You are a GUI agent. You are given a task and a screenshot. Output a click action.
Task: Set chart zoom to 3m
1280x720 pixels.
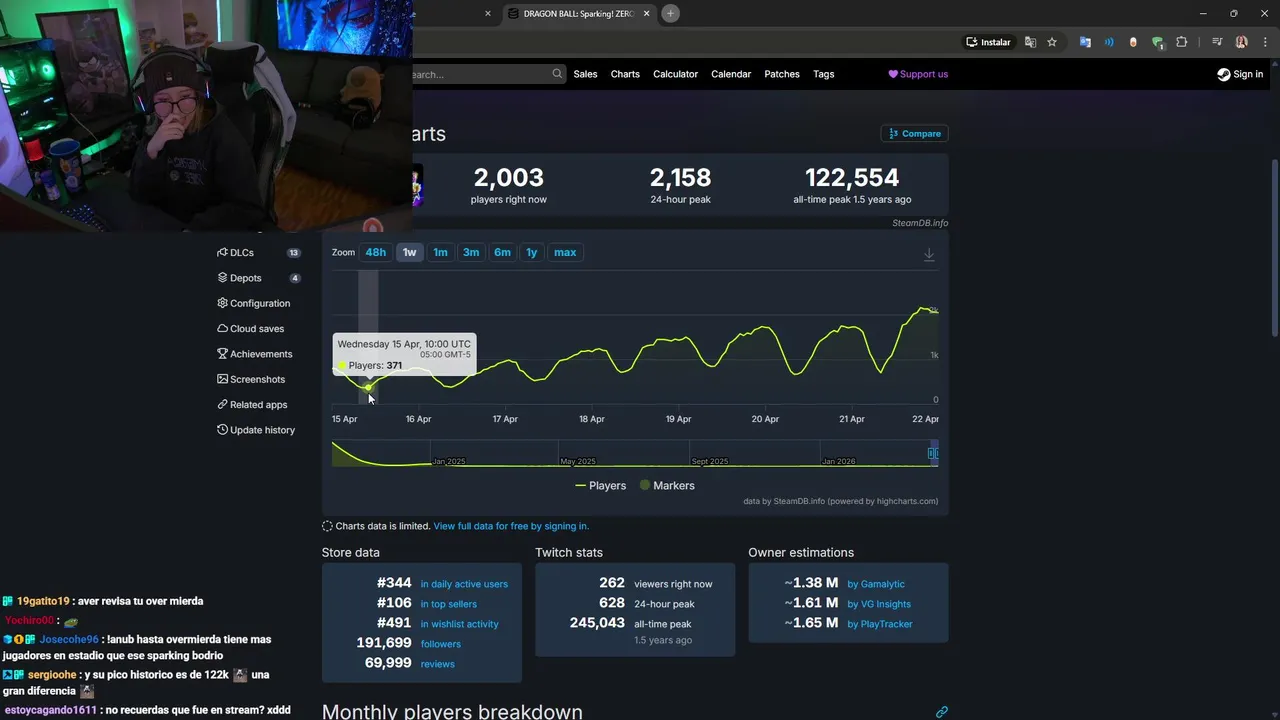[471, 252]
